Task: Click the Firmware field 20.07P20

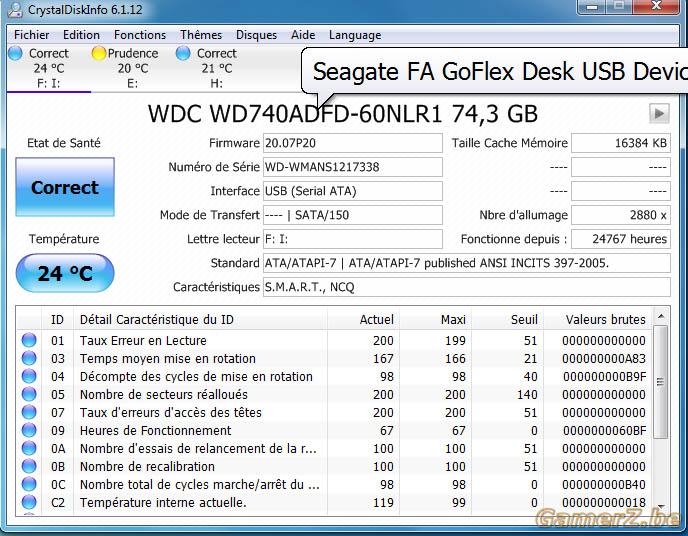Action: click(353, 143)
